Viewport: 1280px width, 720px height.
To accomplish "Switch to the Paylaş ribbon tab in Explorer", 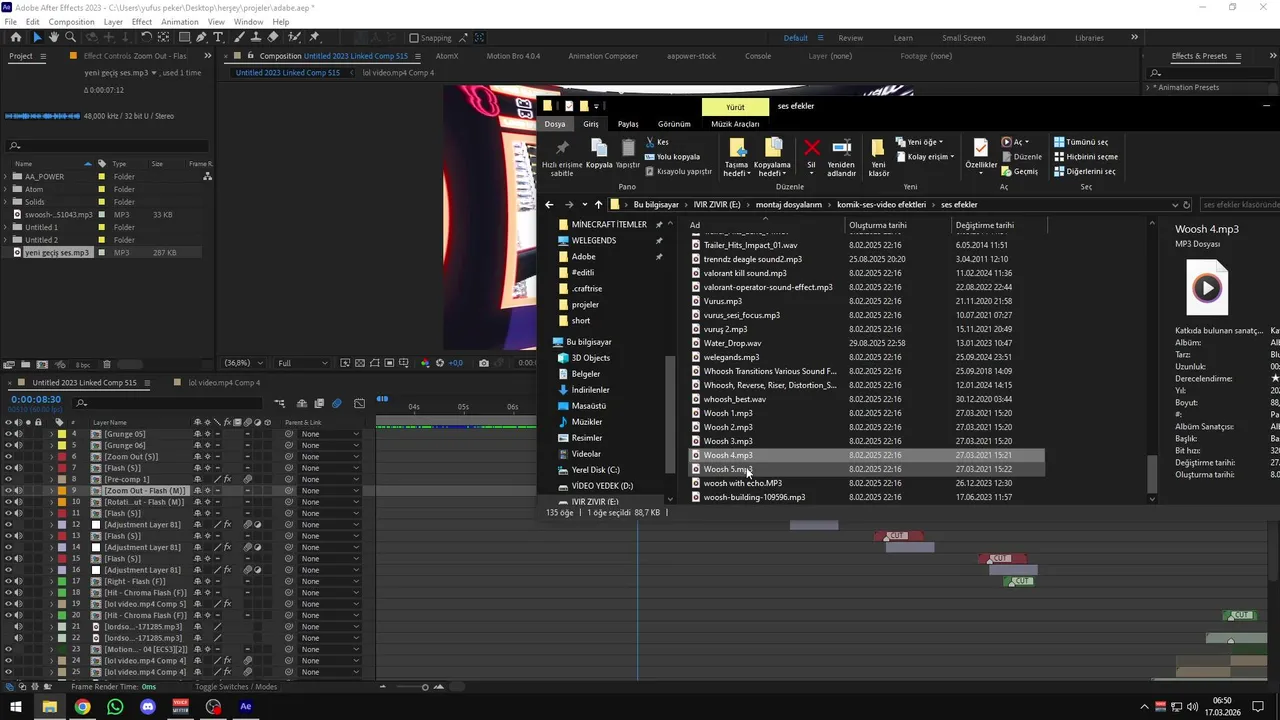I will pyautogui.click(x=628, y=124).
